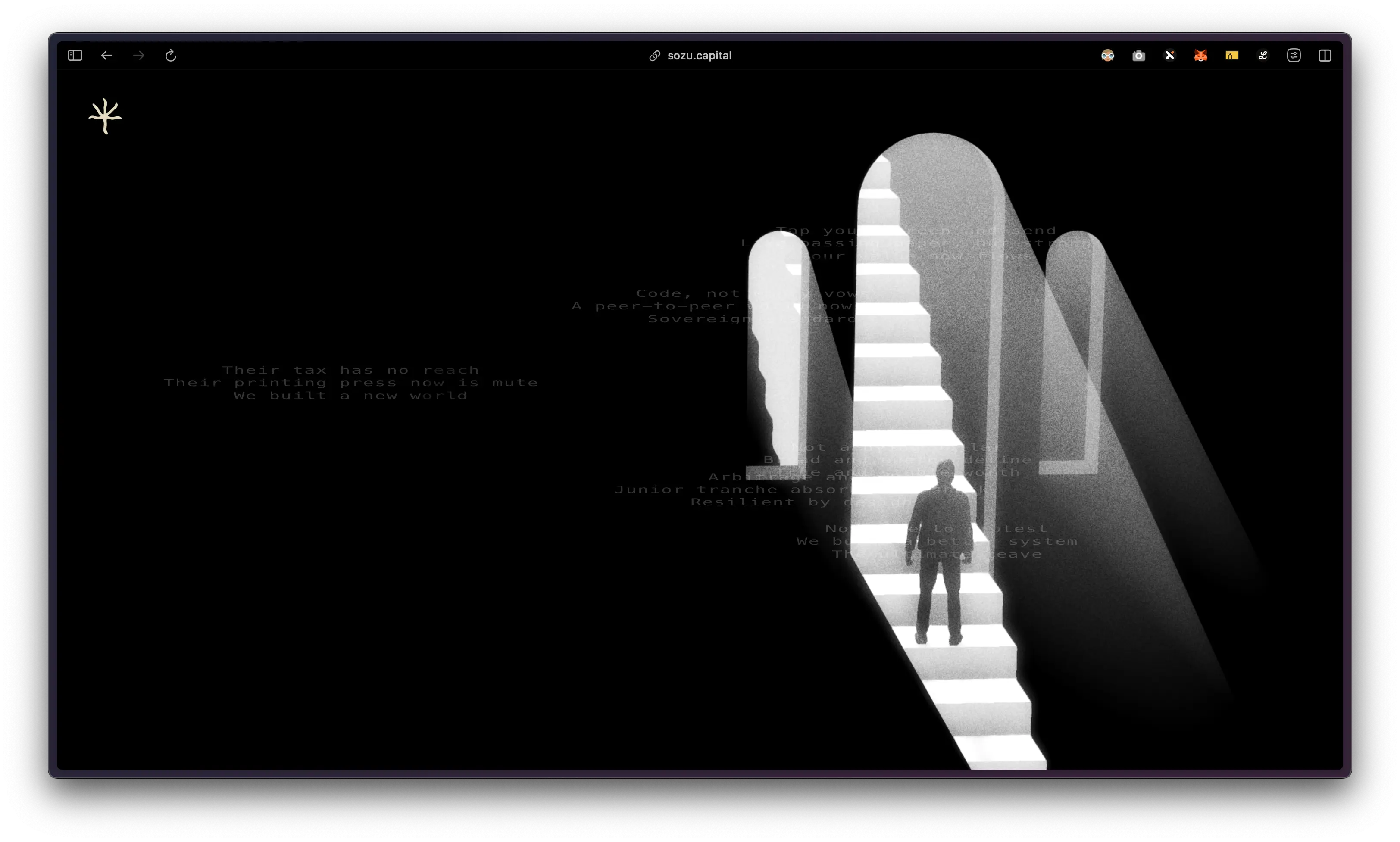The width and height of the screenshot is (1400, 842).
Task: Click the yellow square extension icon
Action: (1231, 56)
